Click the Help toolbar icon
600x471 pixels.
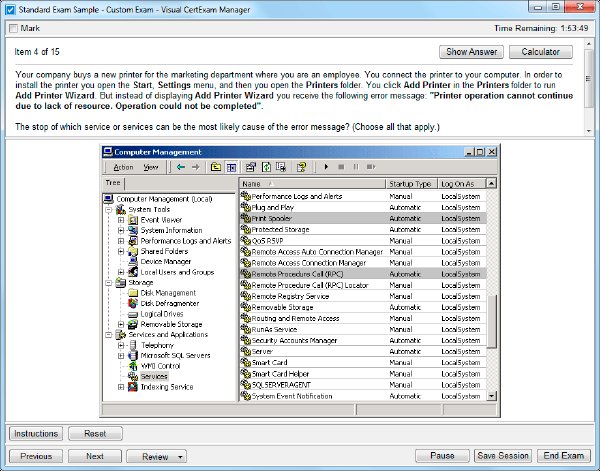point(302,167)
